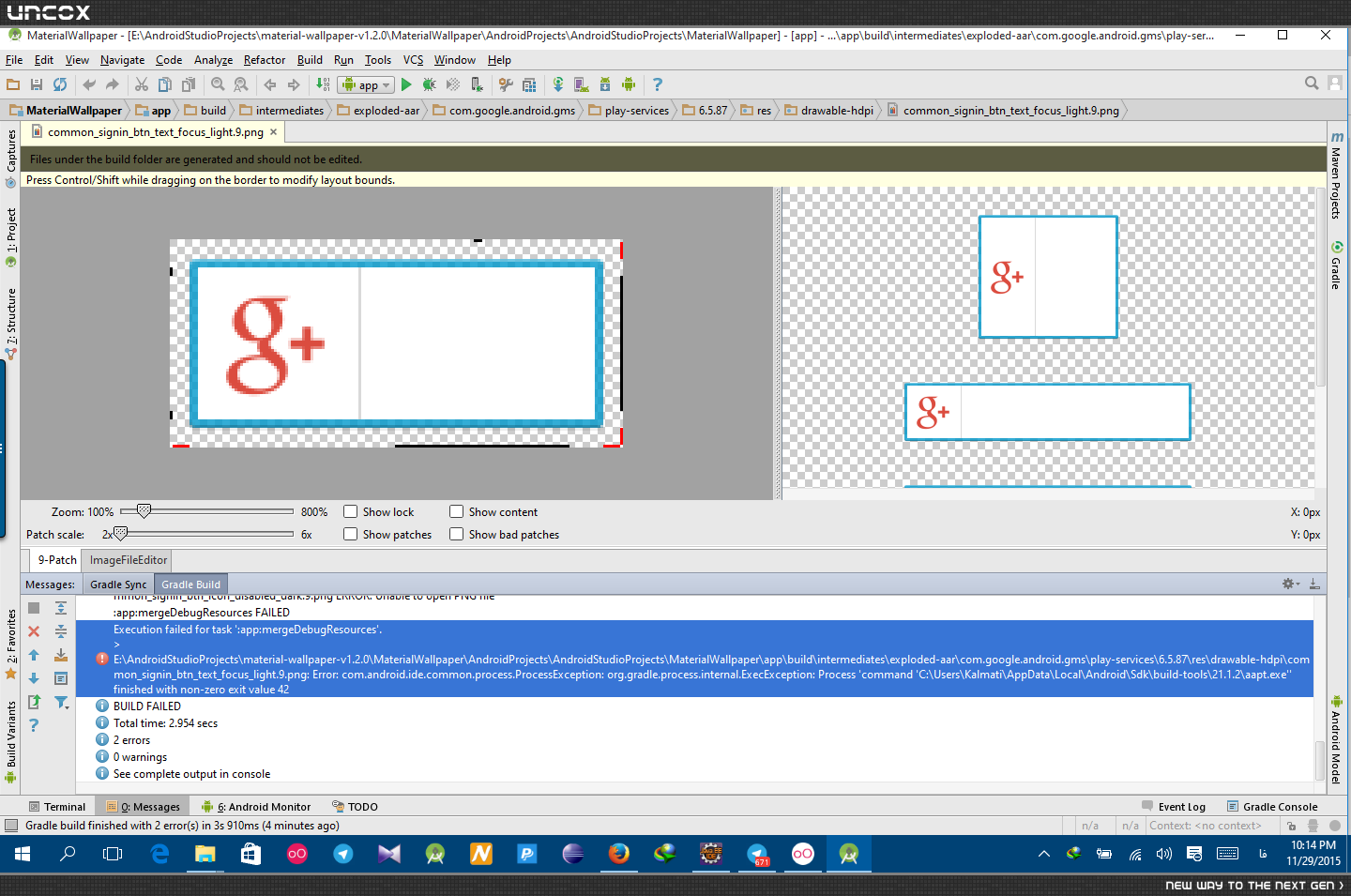The height and width of the screenshot is (896, 1351).
Task: Toggle the Show bad patches checkbox
Action: click(457, 534)
